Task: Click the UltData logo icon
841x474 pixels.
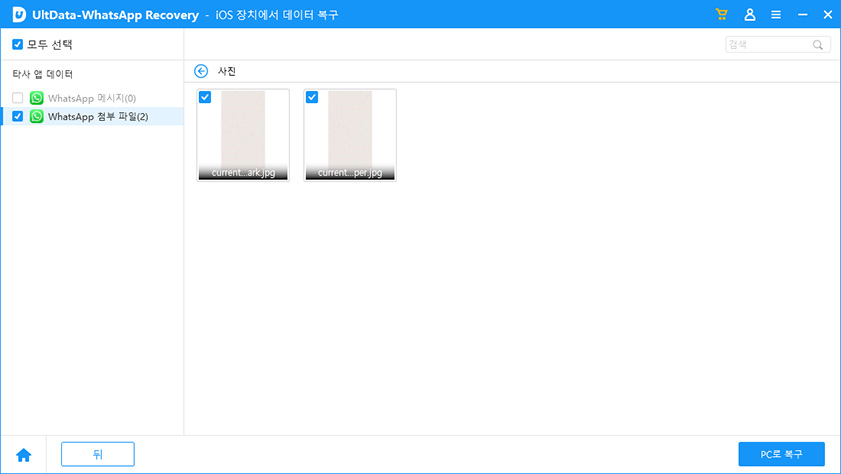Action: [x=18, y=15]
